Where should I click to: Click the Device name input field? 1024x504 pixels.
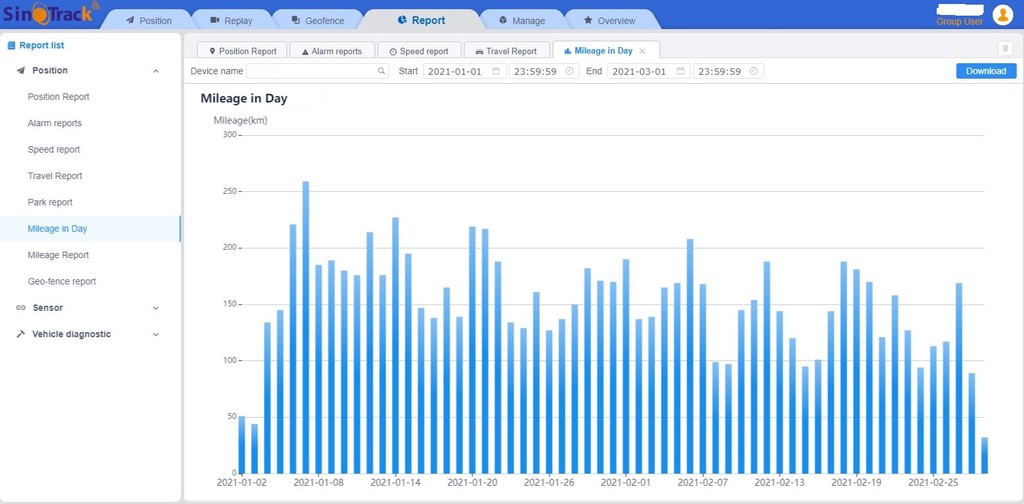point(310,71)
